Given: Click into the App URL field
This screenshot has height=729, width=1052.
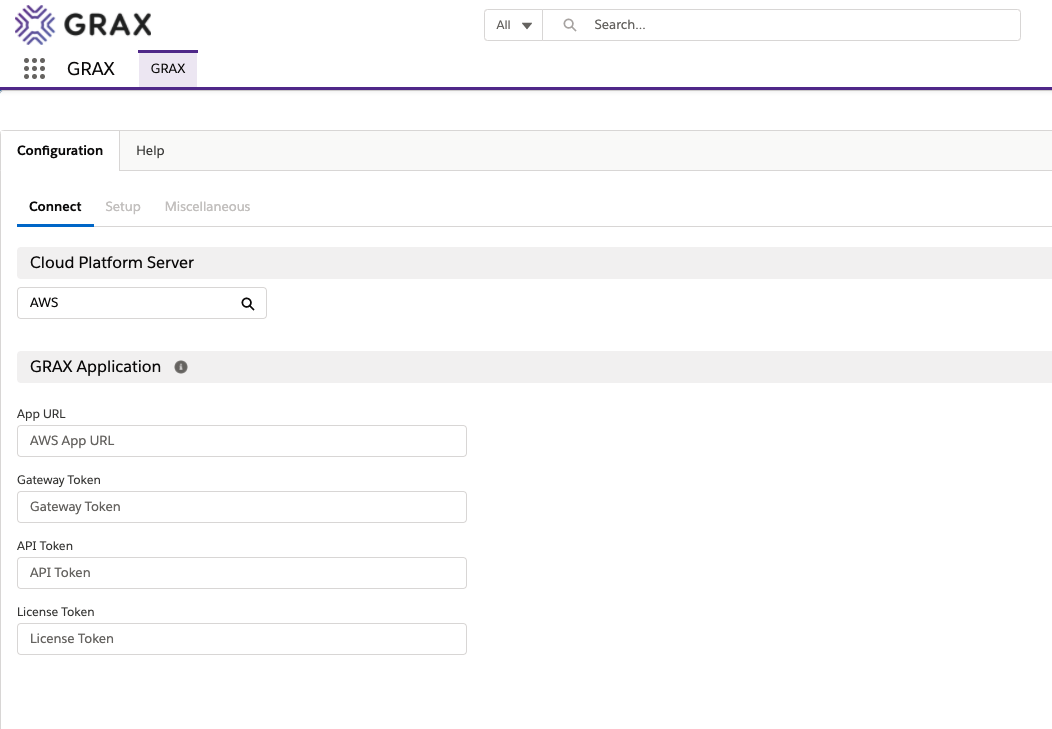Looking at the screenshot, I should [242, 441].
